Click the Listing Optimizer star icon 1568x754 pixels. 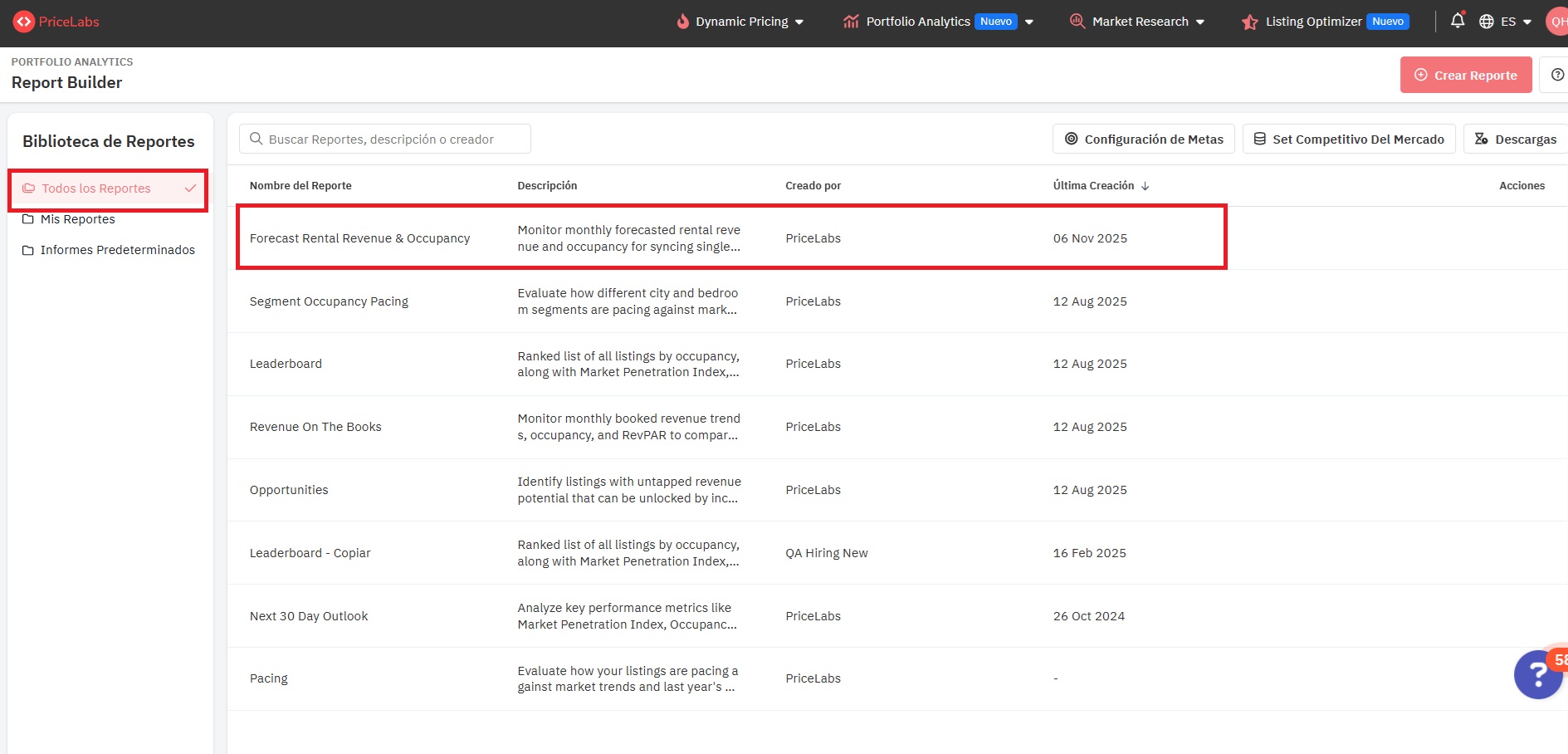pyautogui.click(x=1249, y=22)
